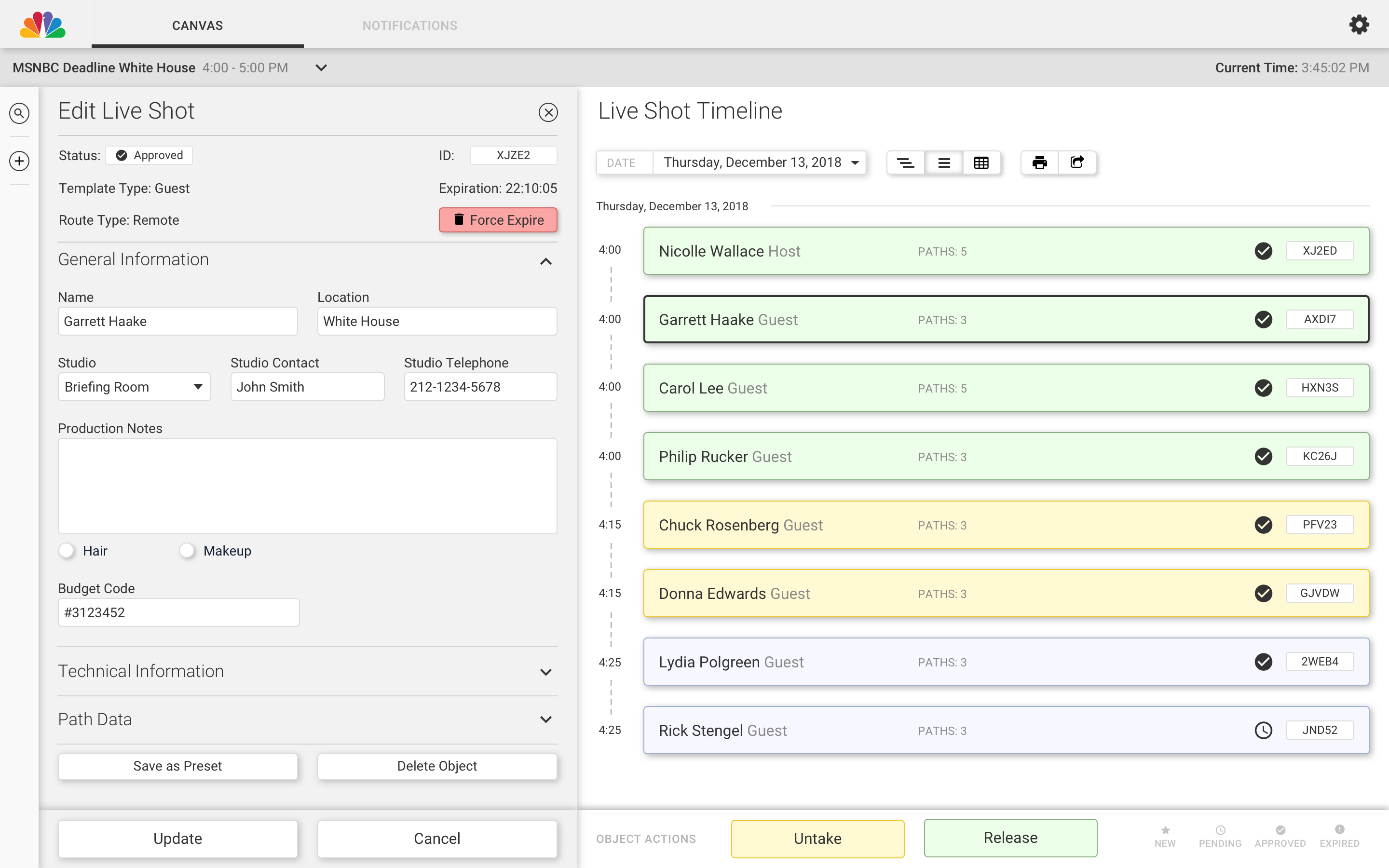Enable the Makeup radio option

187,551
